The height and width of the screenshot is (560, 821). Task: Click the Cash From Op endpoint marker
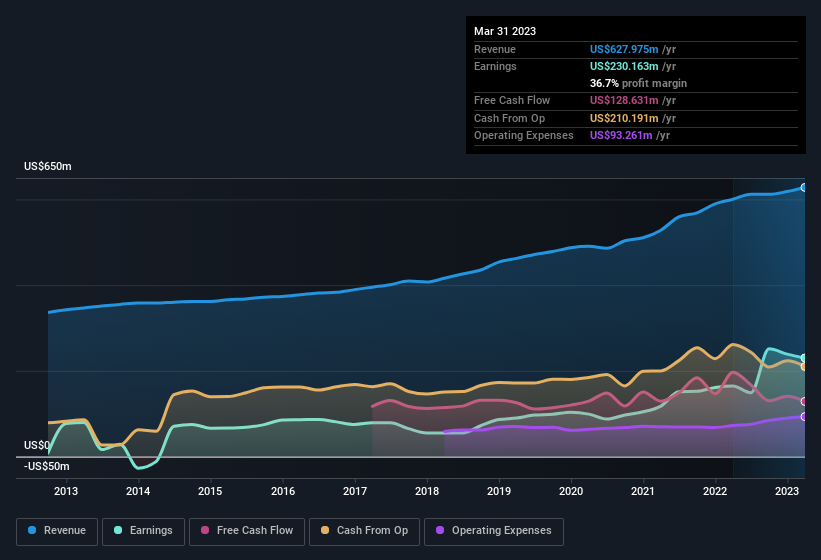pos(804,367)
